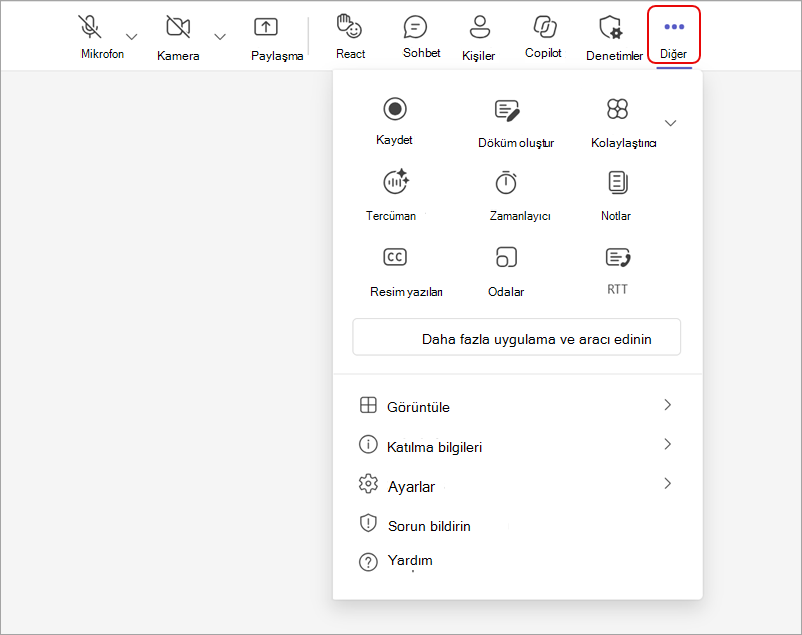Open the React raise hand icon
The image size is (802, 635).
point(349,26)
